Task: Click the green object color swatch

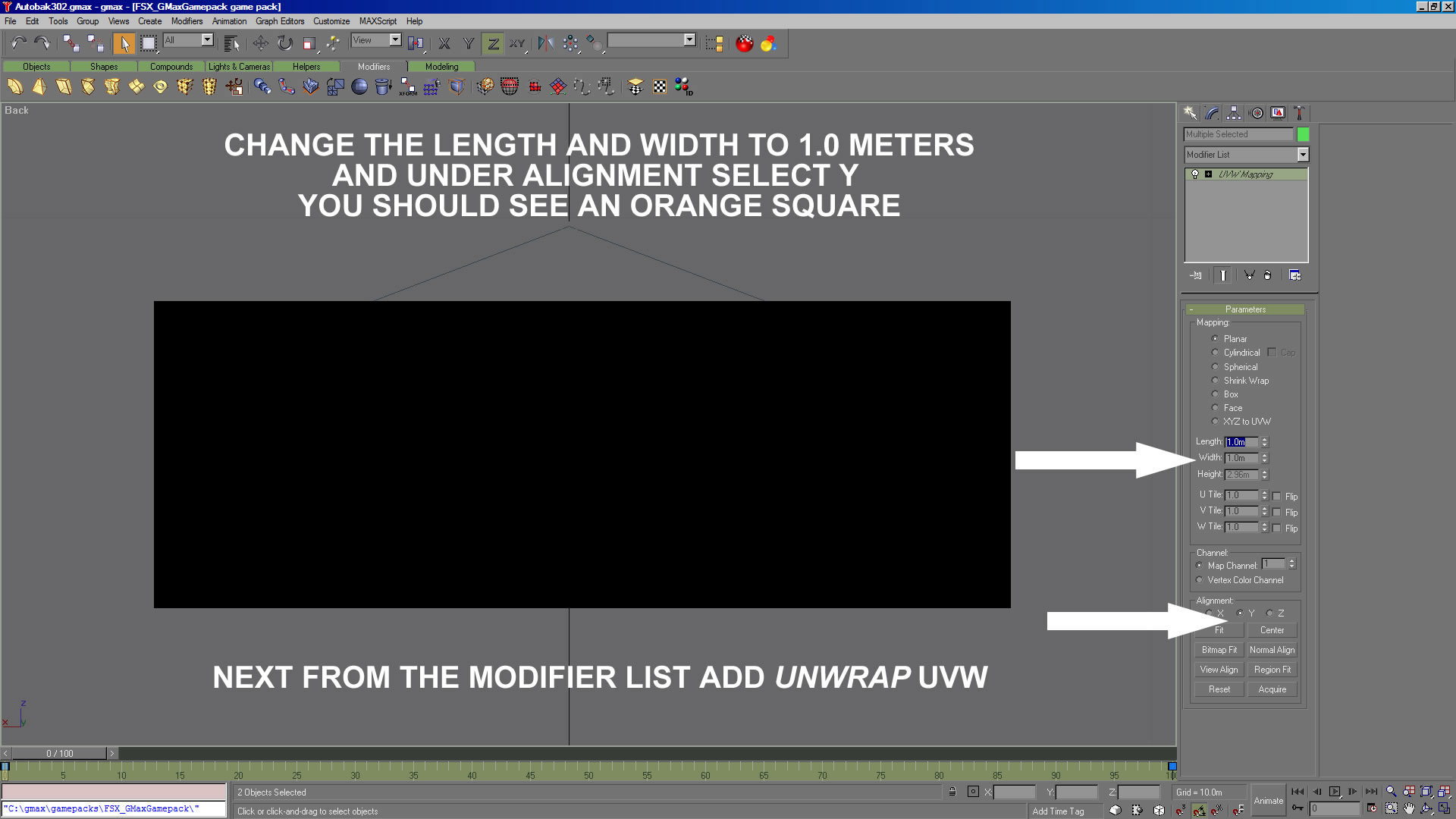Action: 1303,134
